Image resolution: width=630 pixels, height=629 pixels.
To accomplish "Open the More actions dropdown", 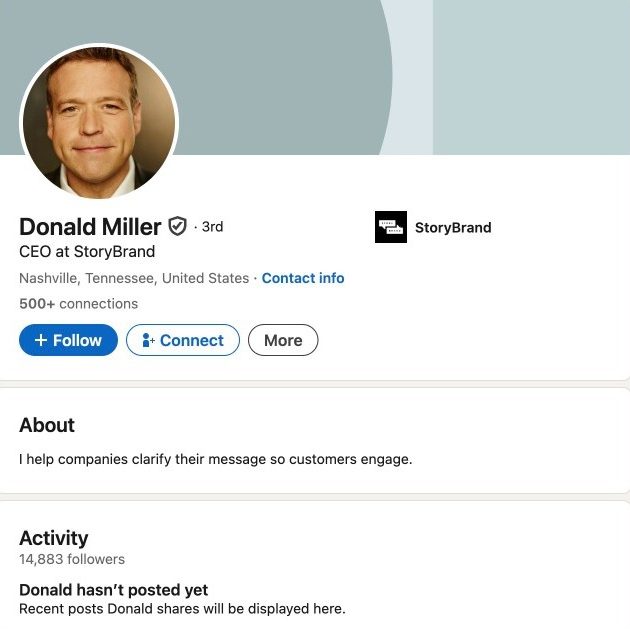I will [283, 340].
